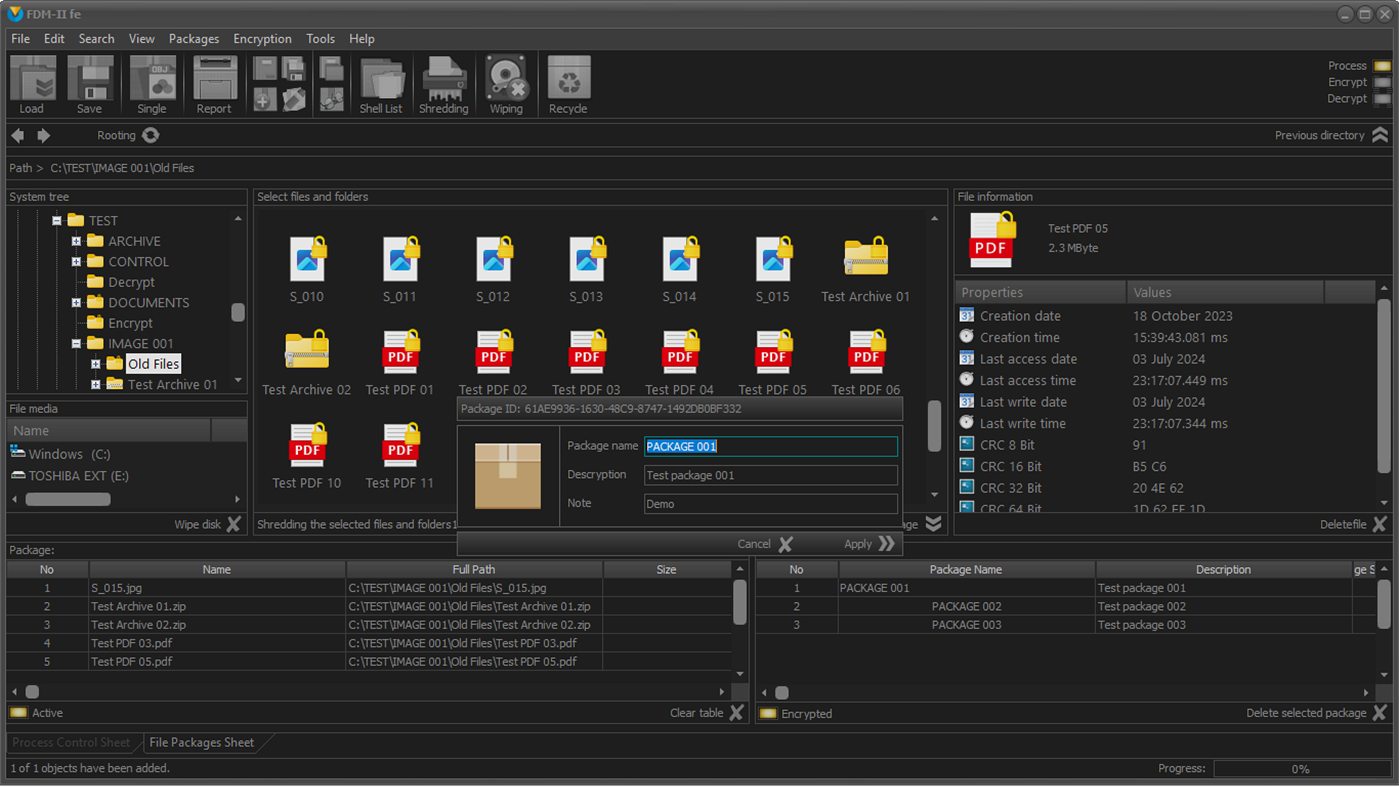1399x787 pixels.
Task: Switch to Process Control Sheet tab
Action: click(71, 743)
